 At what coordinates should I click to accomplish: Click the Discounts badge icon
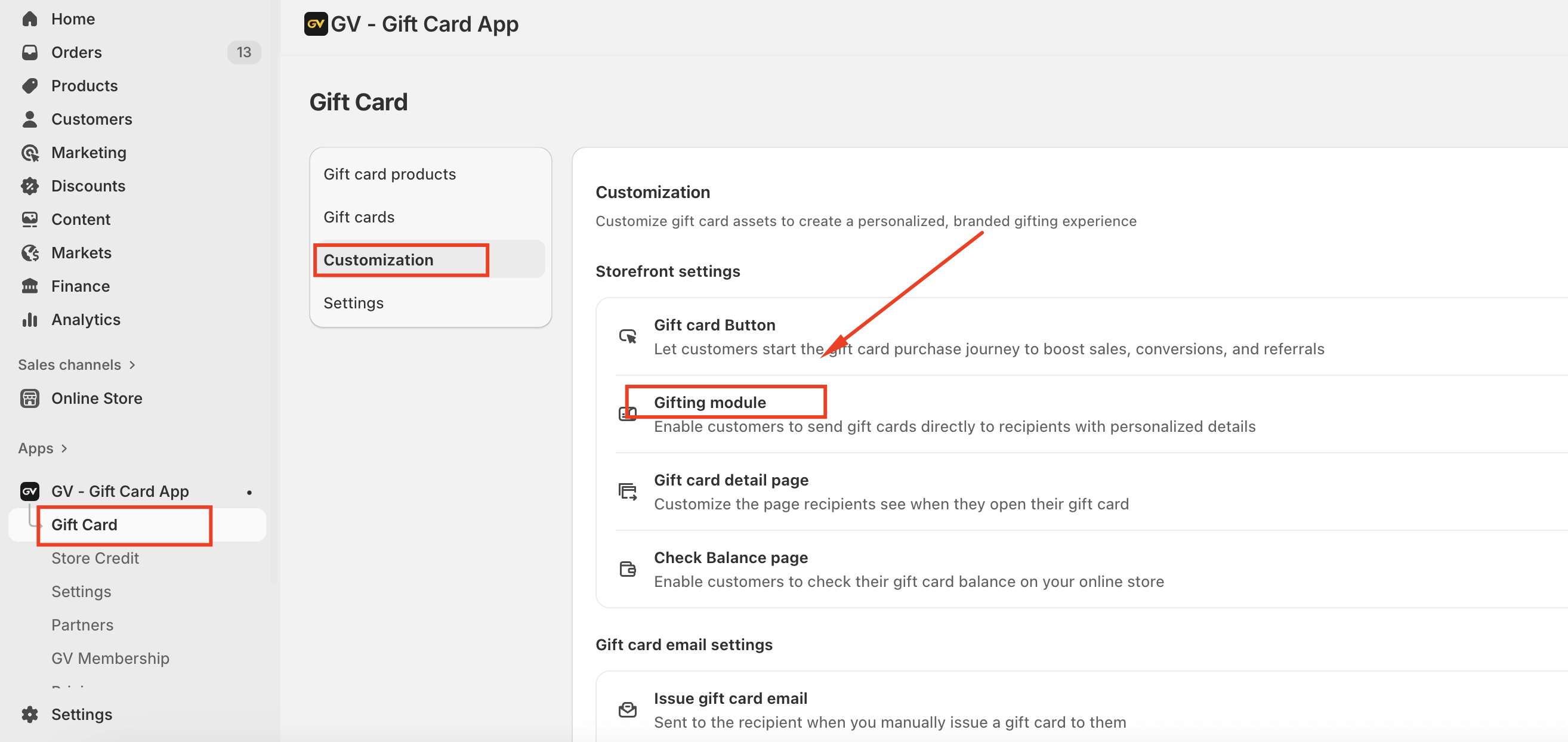coord(29,185)
